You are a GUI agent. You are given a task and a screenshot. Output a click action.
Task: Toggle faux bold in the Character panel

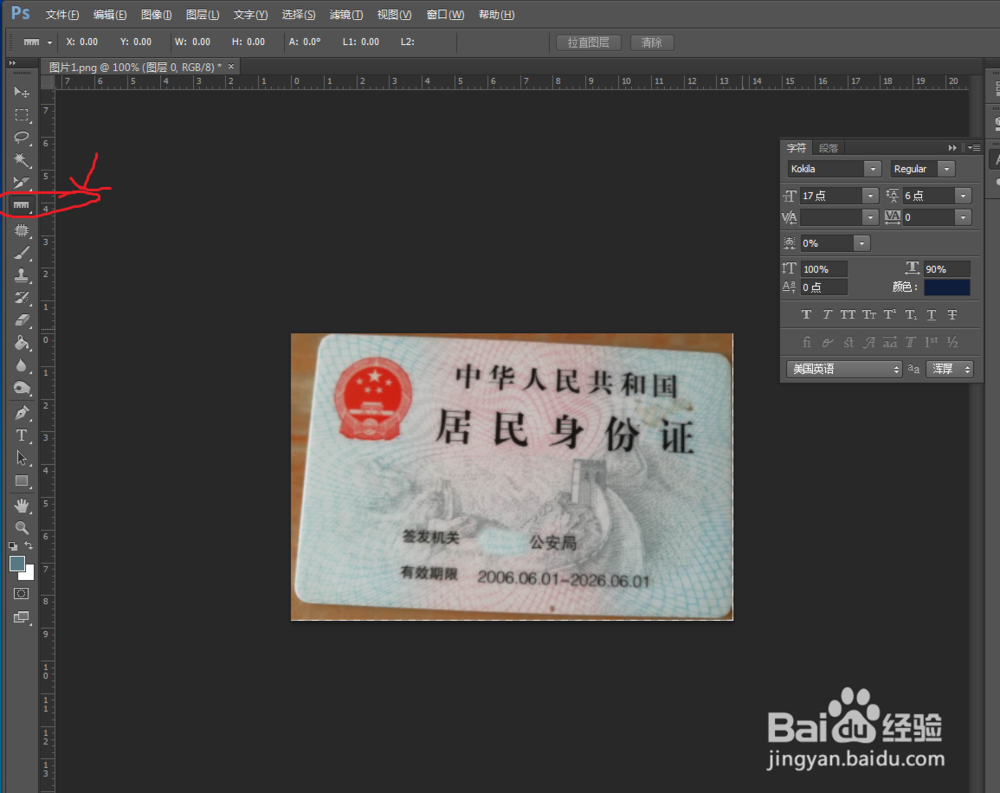pos(807,314)
